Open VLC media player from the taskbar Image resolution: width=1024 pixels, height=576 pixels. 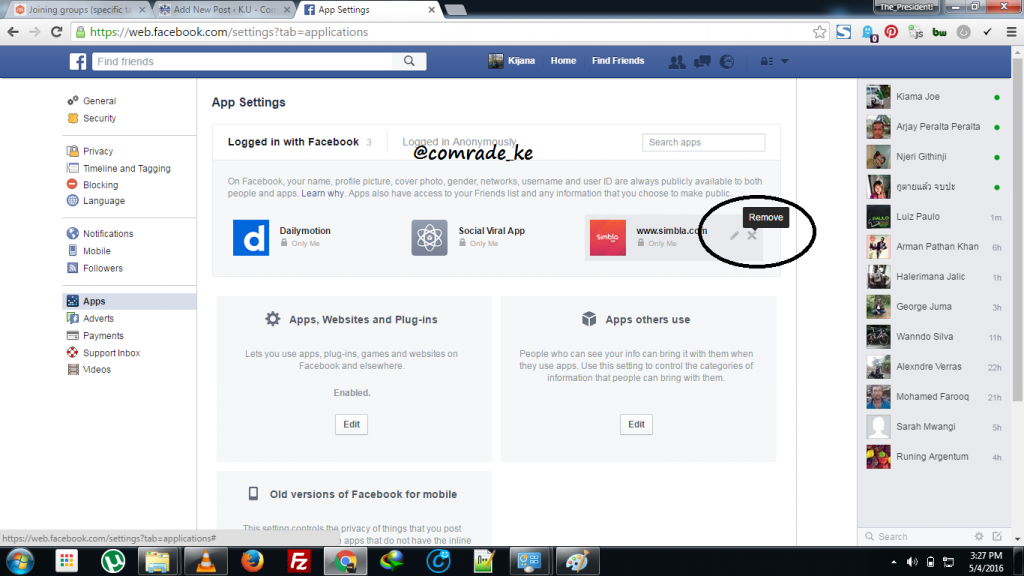click(206, 562)
